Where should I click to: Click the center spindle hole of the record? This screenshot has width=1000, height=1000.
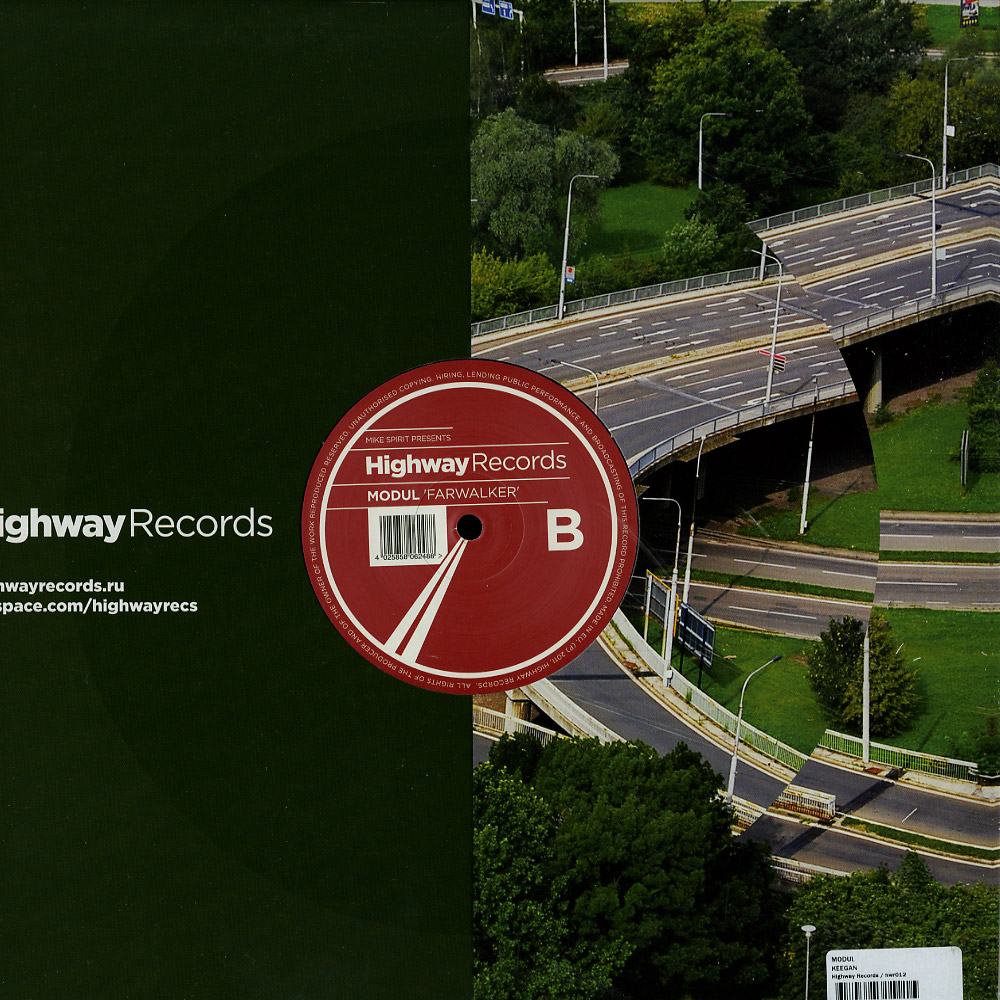(469, 527)
